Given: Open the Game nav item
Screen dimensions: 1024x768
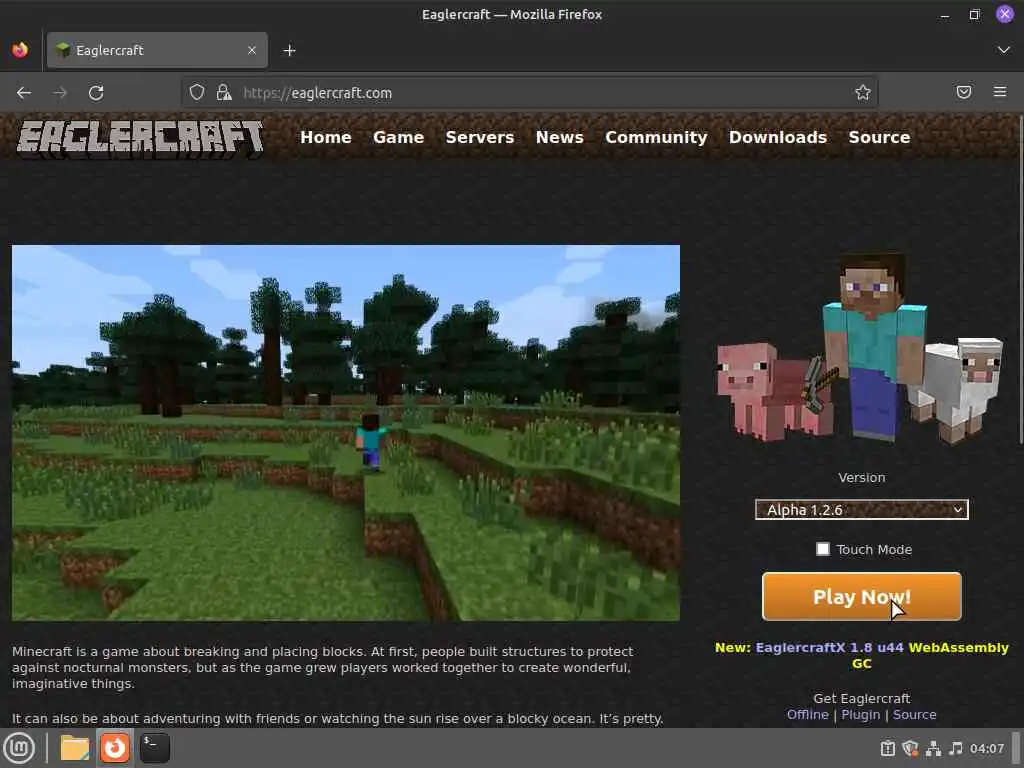Looking at the screenshot, I should (398, 137).
